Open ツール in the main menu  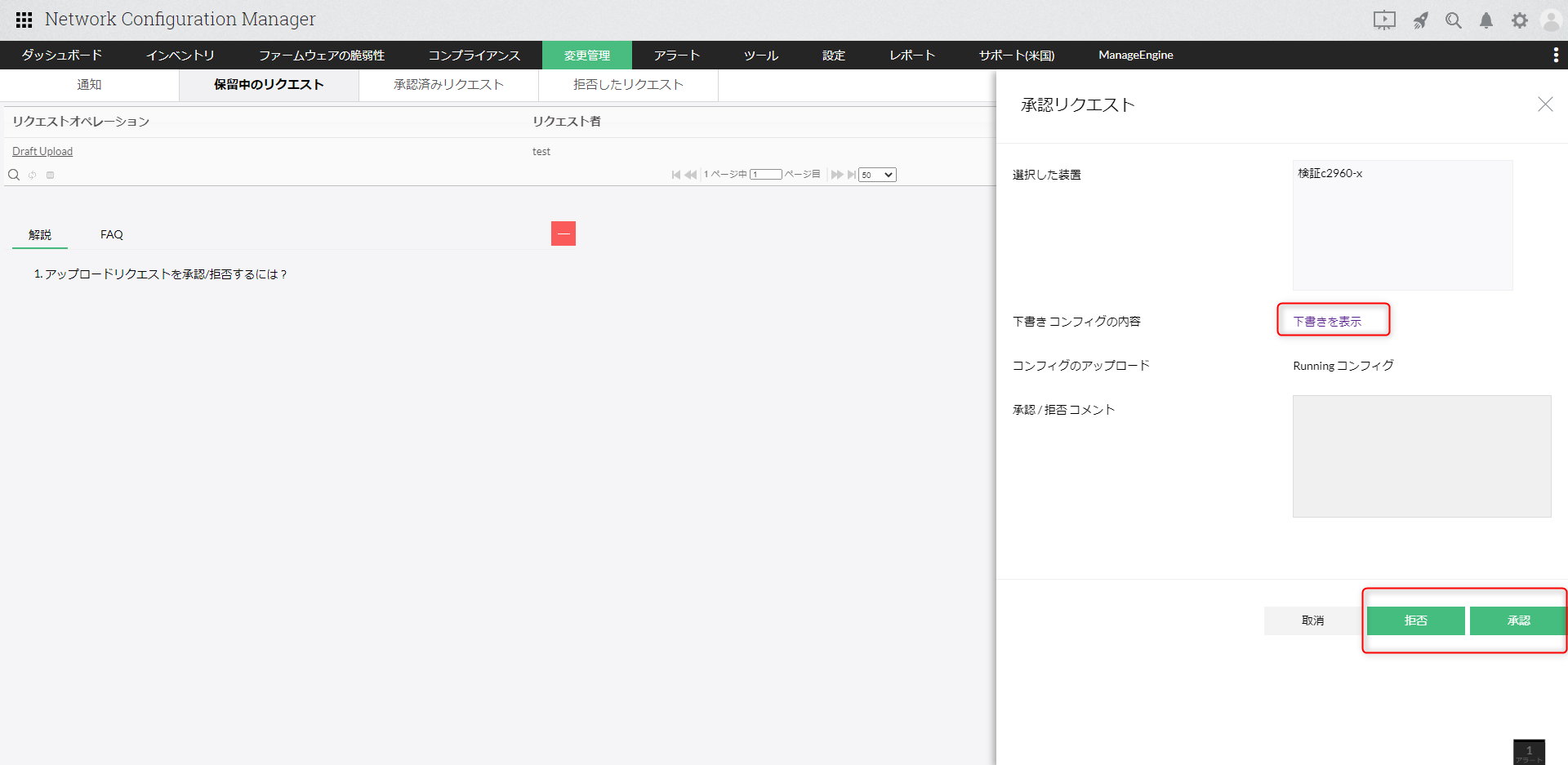pyautogui.click(x=761, y=55)
